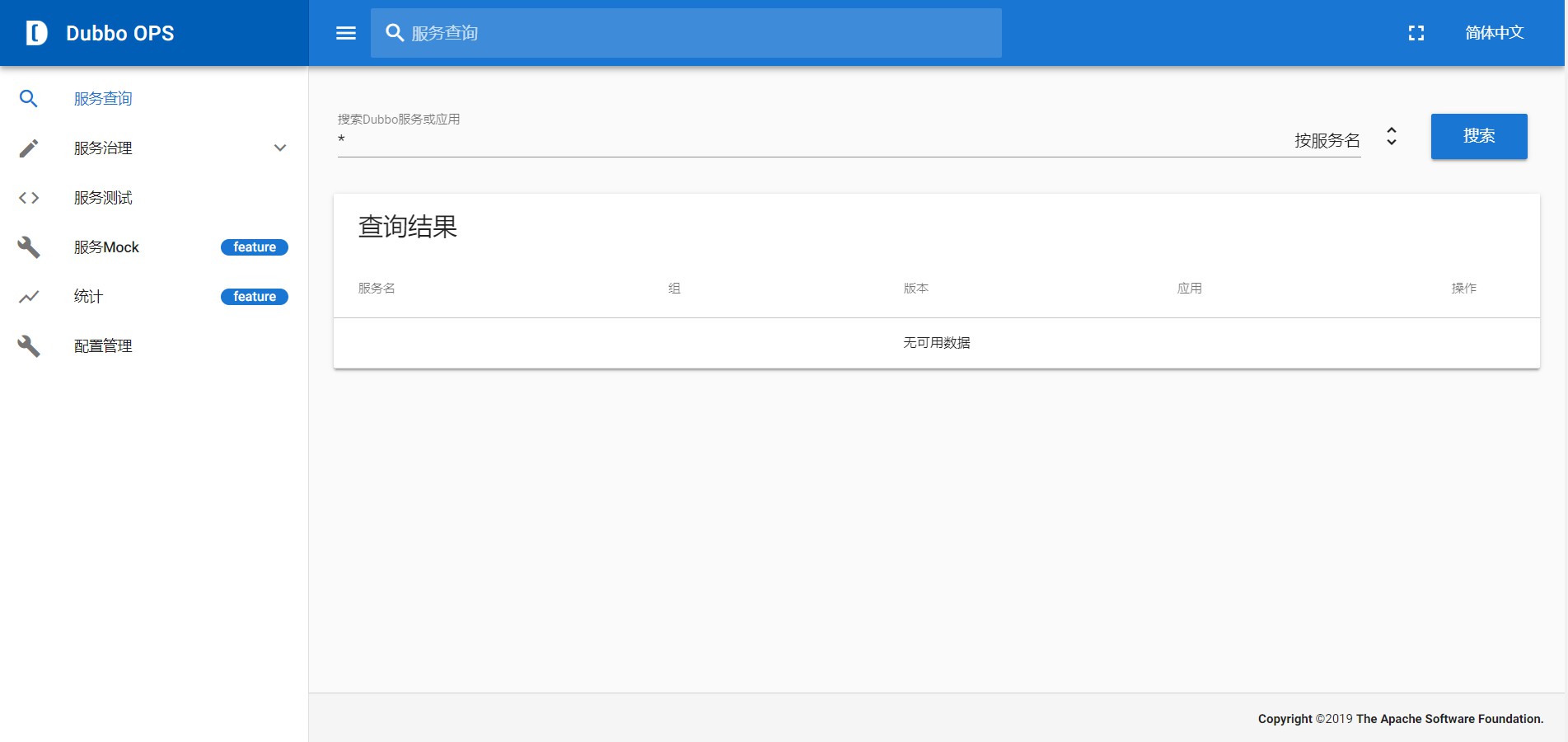Click the search input containing the asterisk
Image resolution: width=1568 pixels, height=742 pixels.
742,139
